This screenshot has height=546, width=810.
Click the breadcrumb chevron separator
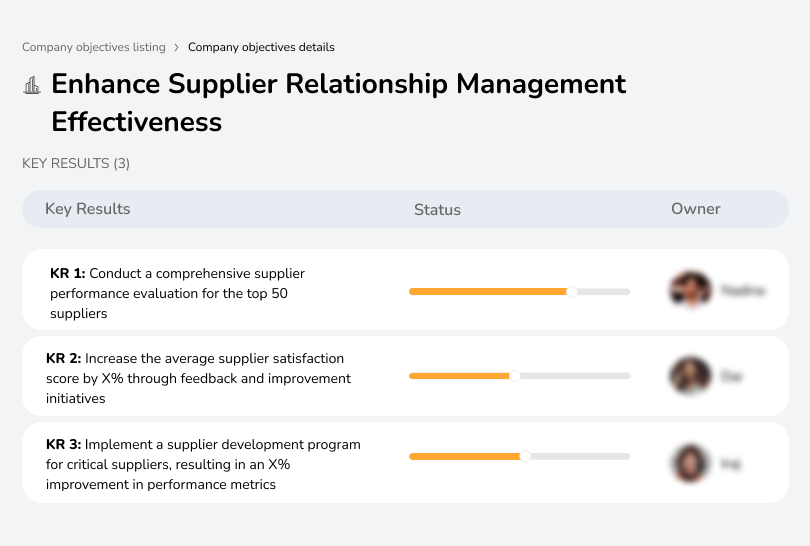177,48
